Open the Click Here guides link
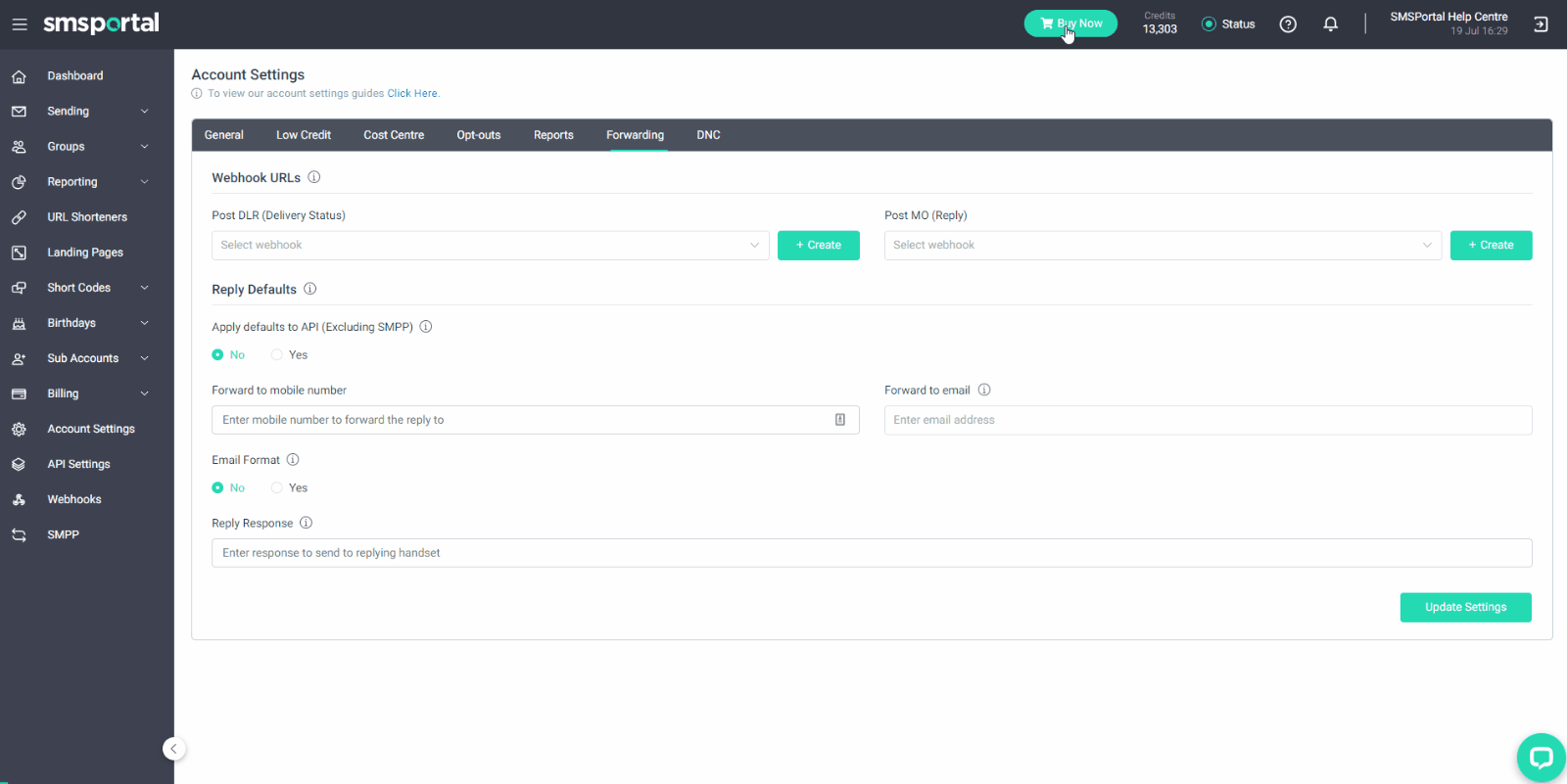 (x=412, y=94)
